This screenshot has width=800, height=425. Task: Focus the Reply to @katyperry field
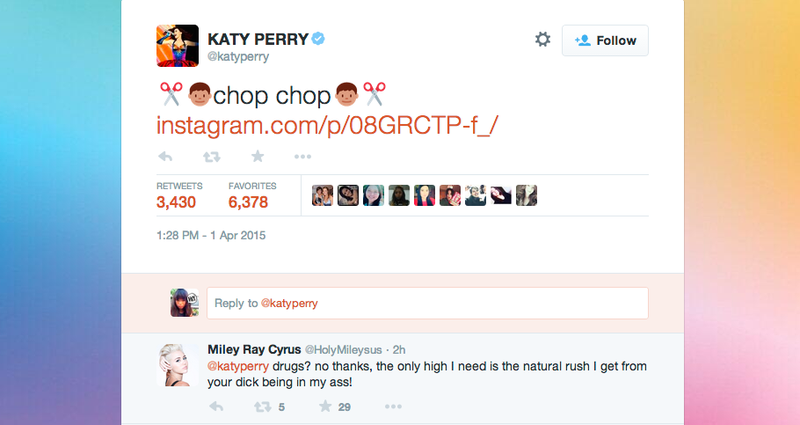(428, 303)
